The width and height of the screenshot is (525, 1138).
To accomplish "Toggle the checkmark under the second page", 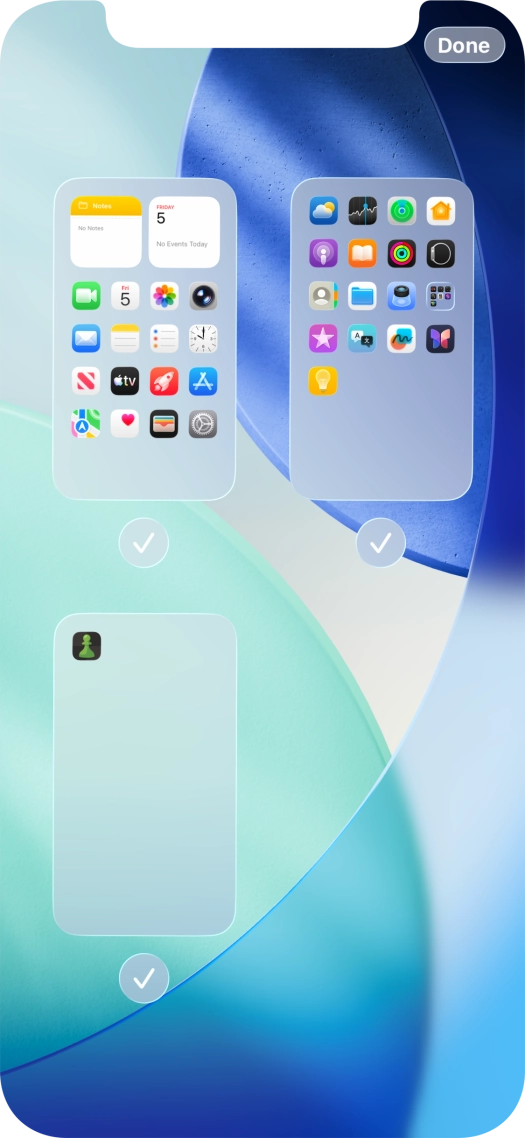I will click(x=380, y=543).
